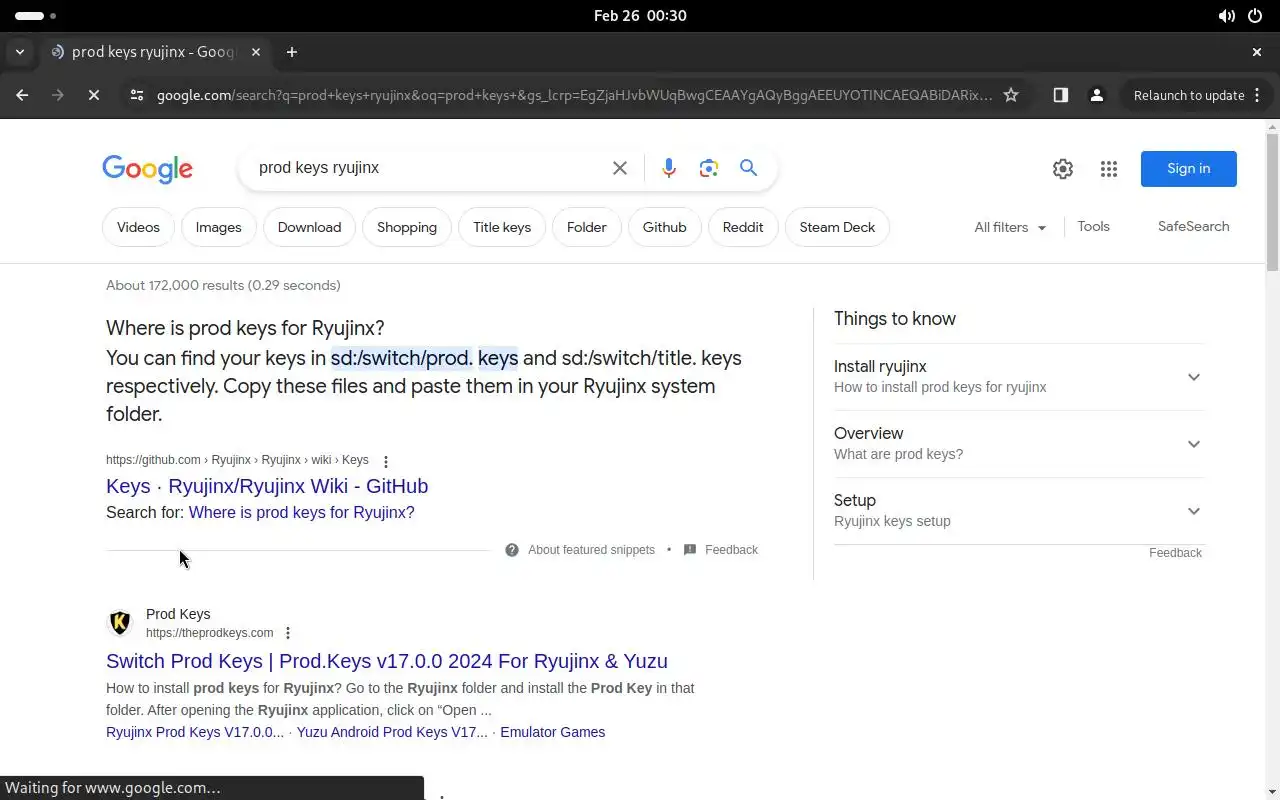The height and width of the screenshot is (800, 1280).
Task: Open Keys · Ryujinx/Ryujinx Wiki - GitHub link
Action: (x=267, y=486)
